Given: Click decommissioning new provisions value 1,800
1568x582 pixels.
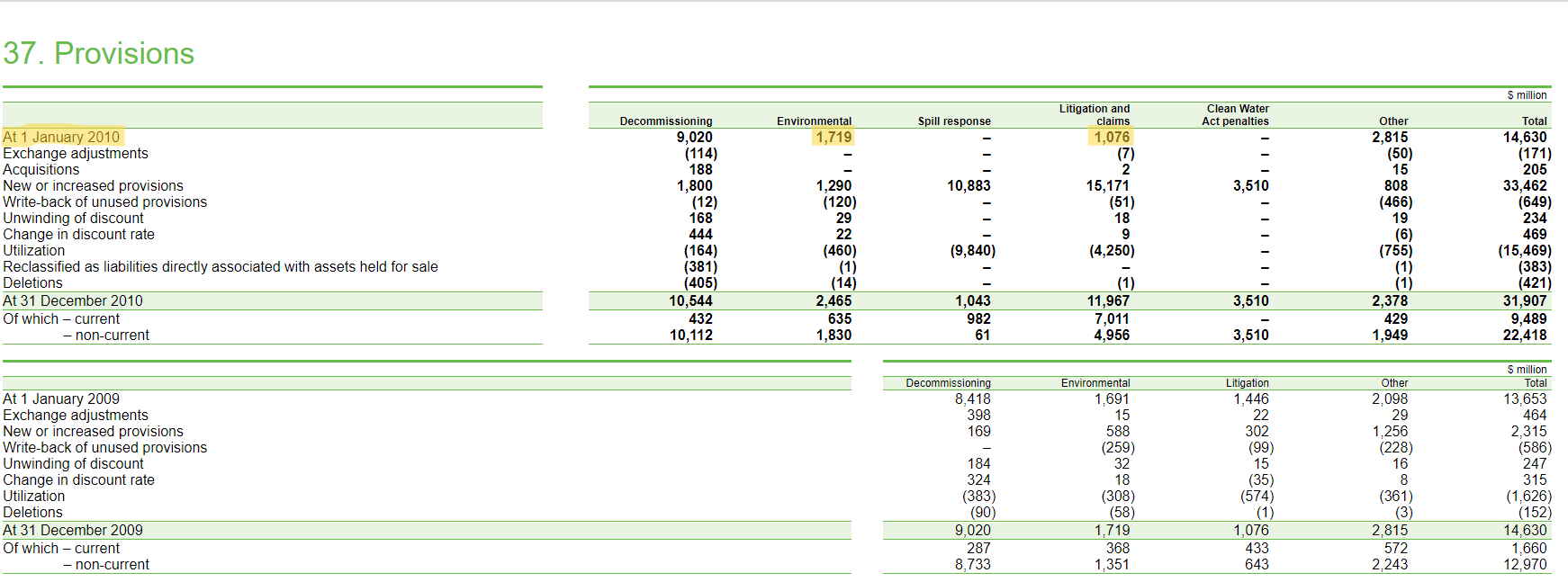Looking at the screenshot, I should (695, 185).
